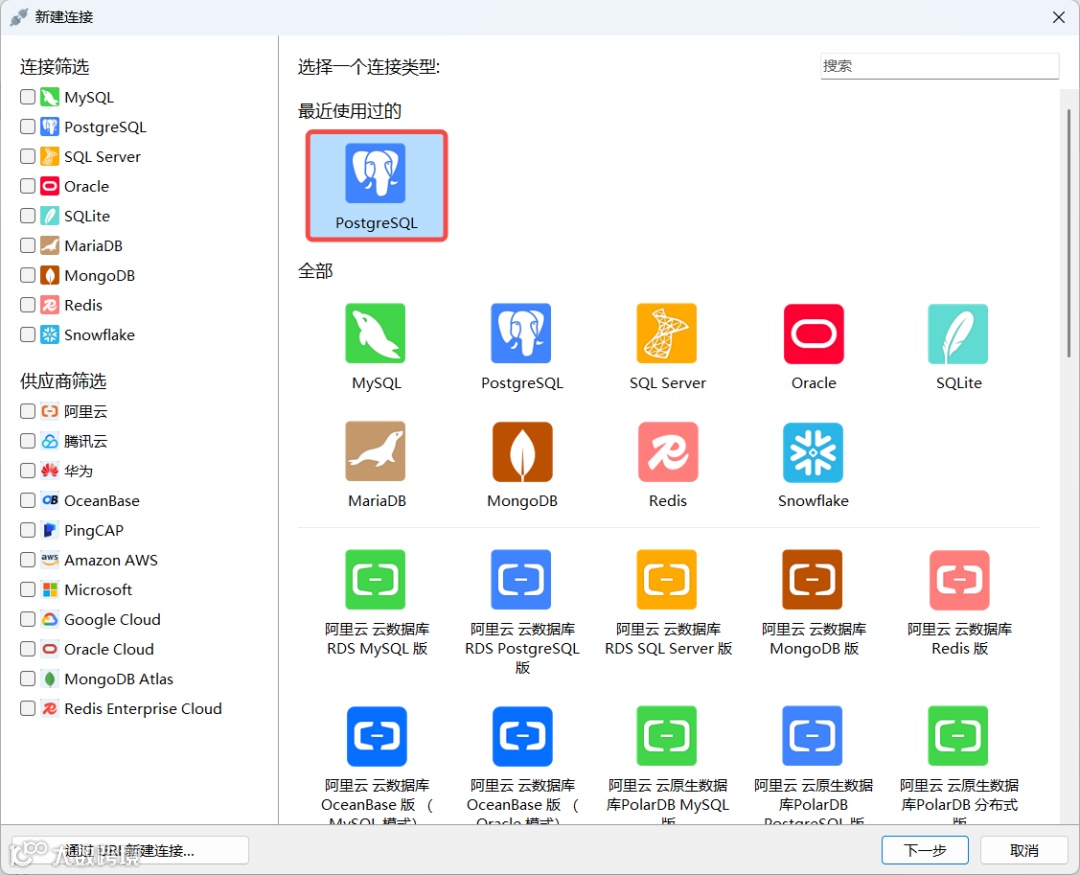Select the recently used PostgreSQL connection icon
The width and height of the screenshot is (1080, 875).
coord(375,173)
